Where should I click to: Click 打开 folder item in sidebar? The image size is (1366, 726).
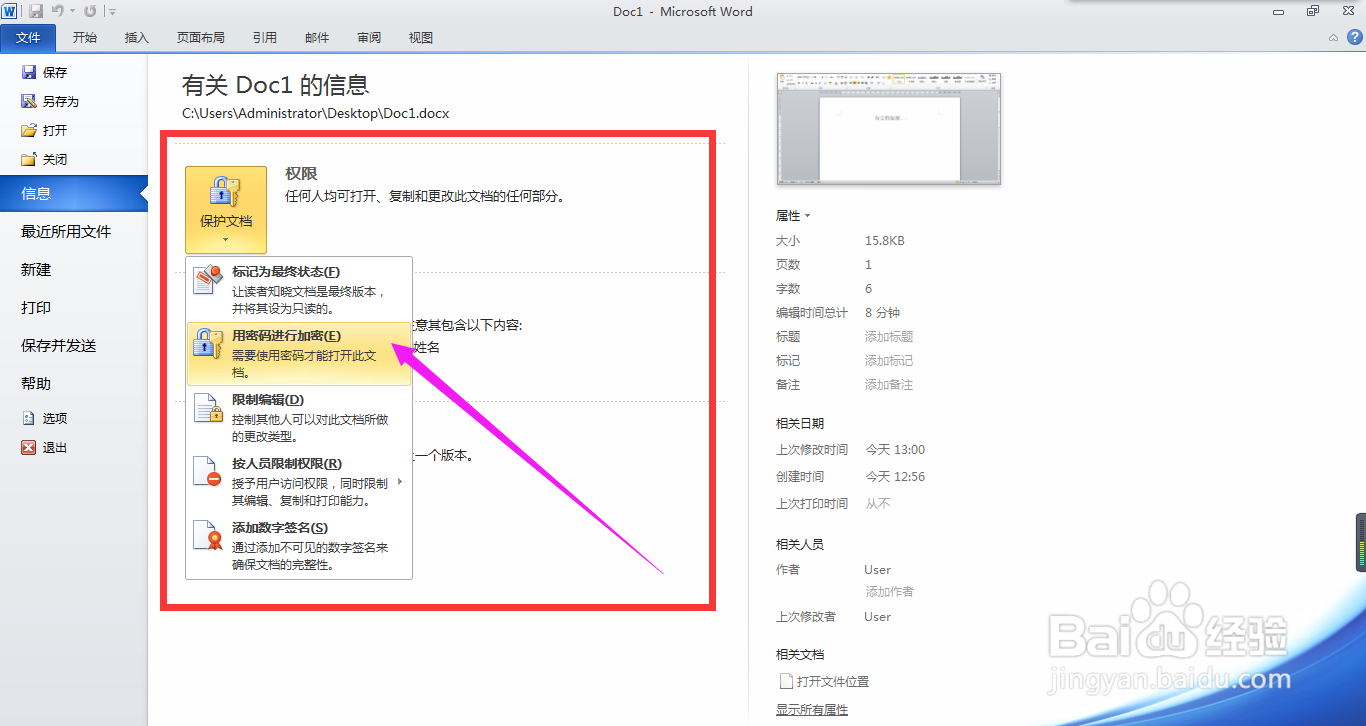coord(45,130)
